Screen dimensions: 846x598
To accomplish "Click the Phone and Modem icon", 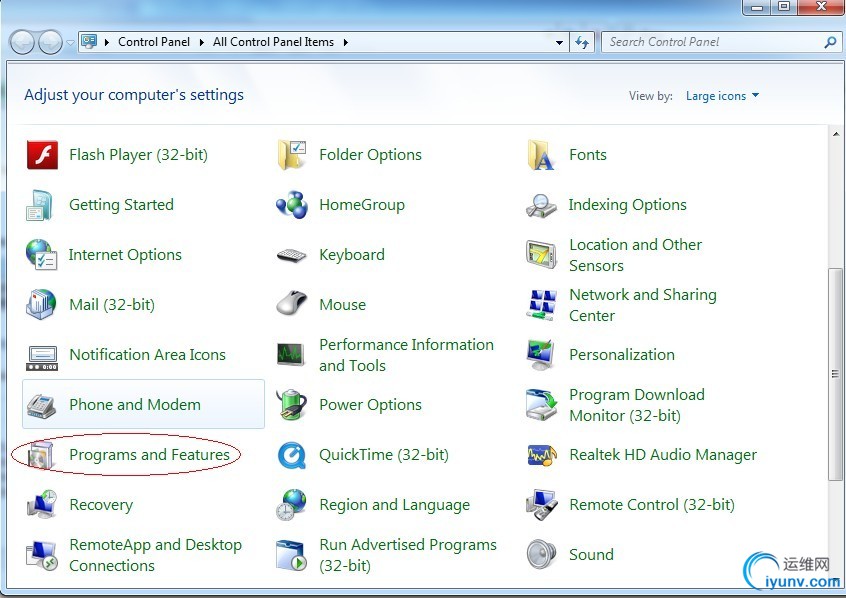I will click(42, 405).
